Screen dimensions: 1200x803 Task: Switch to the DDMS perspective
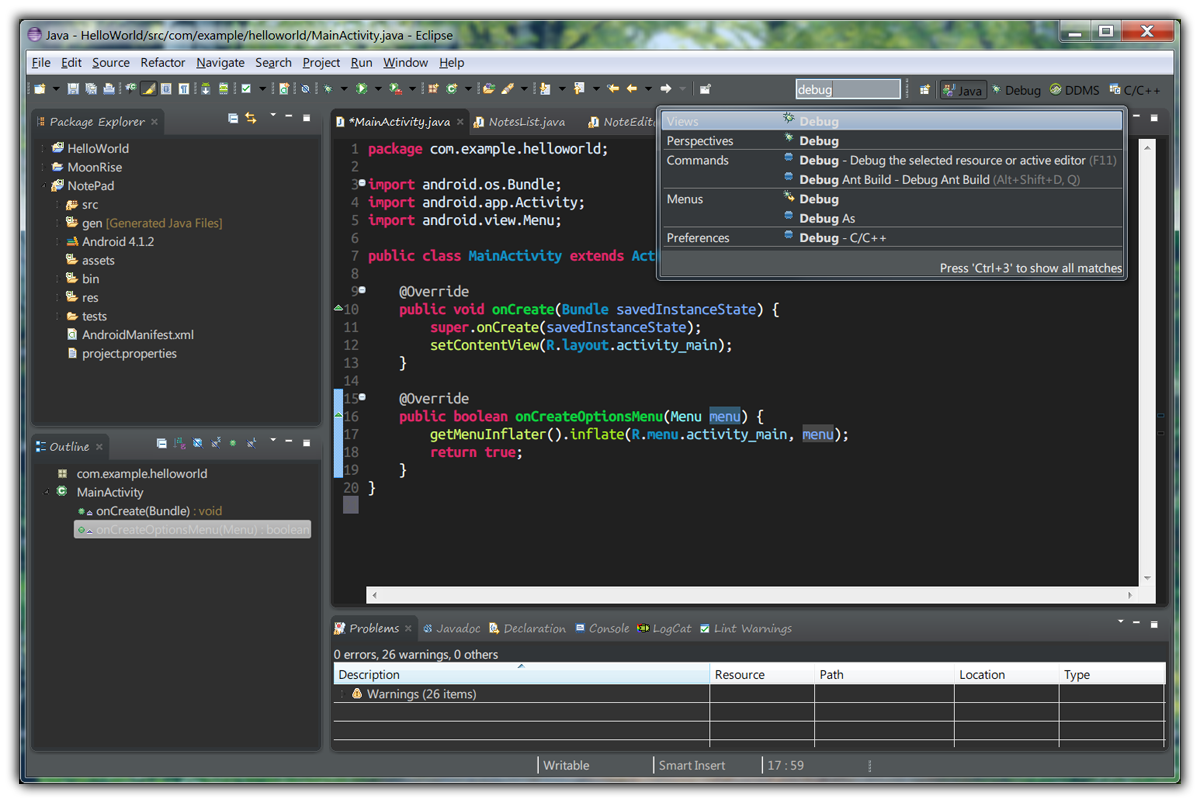[x=1074, y=90]
